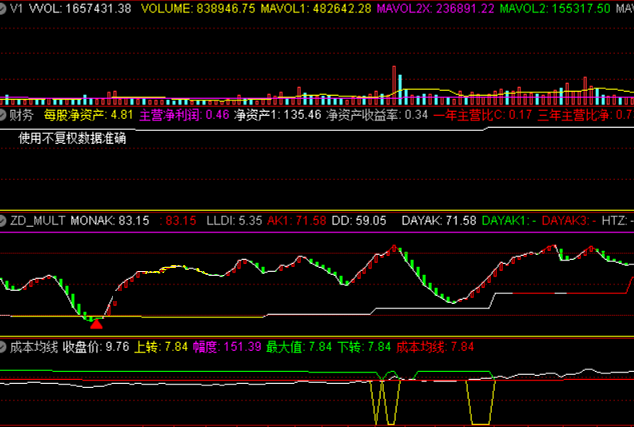Click the white DAYAK: 71.58 value
The height and width of the screenshot is (427, 634).
439,220
